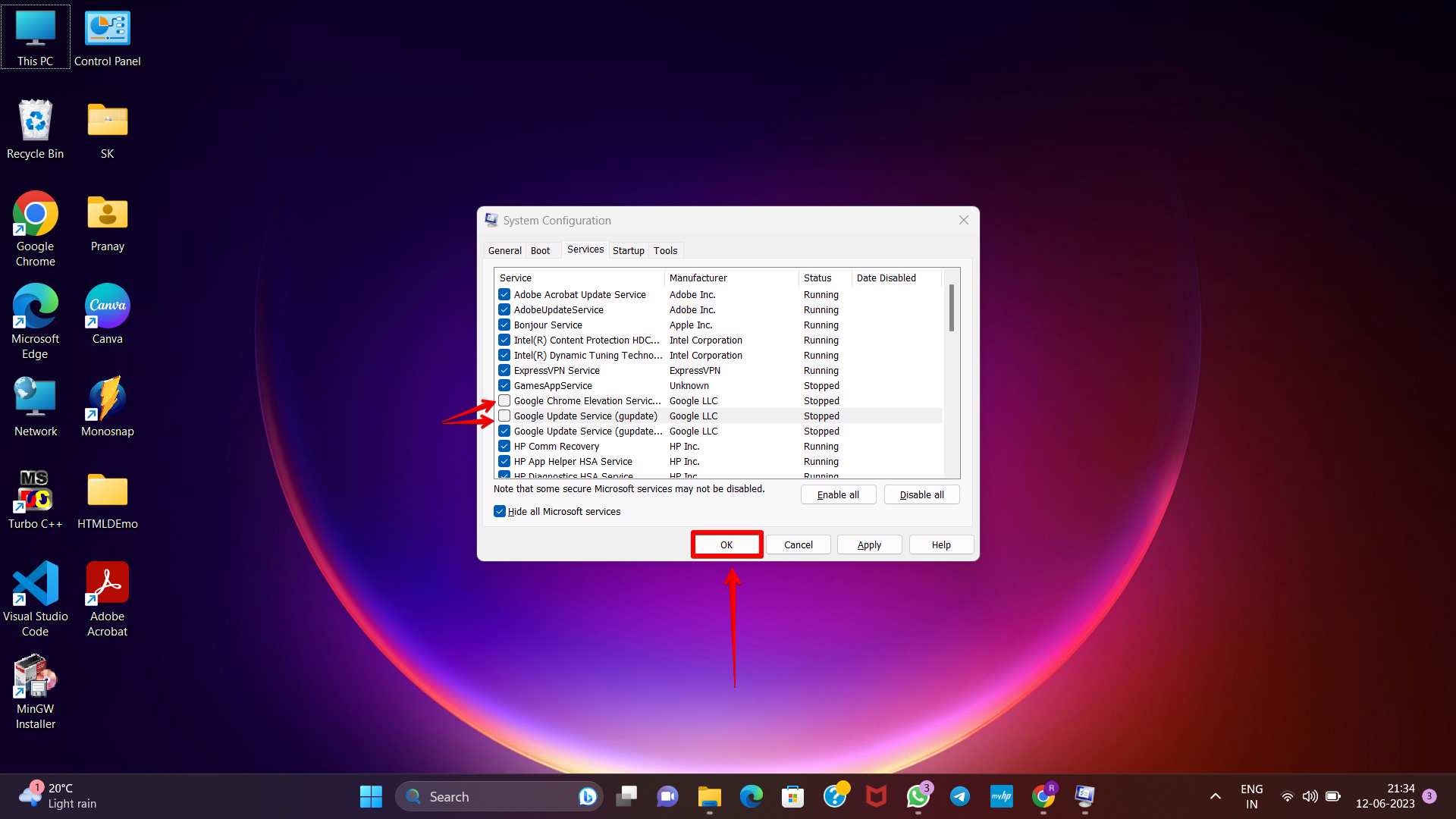This screenshot has height=819, width=1456.
Task: Switch to the Startup tab
Action: click(x=629, y=250)
